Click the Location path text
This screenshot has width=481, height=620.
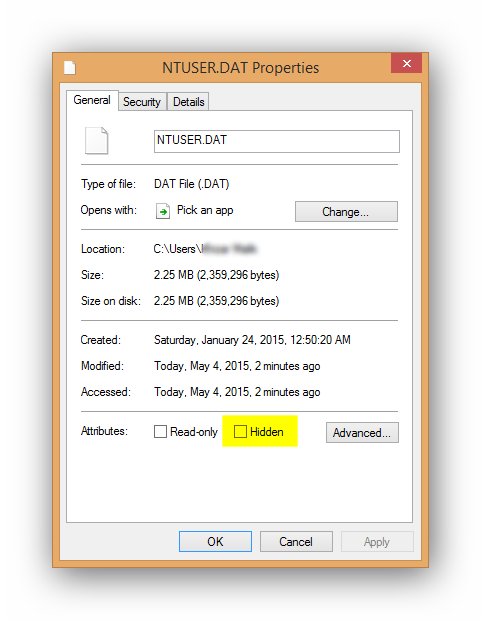point(205,249)
